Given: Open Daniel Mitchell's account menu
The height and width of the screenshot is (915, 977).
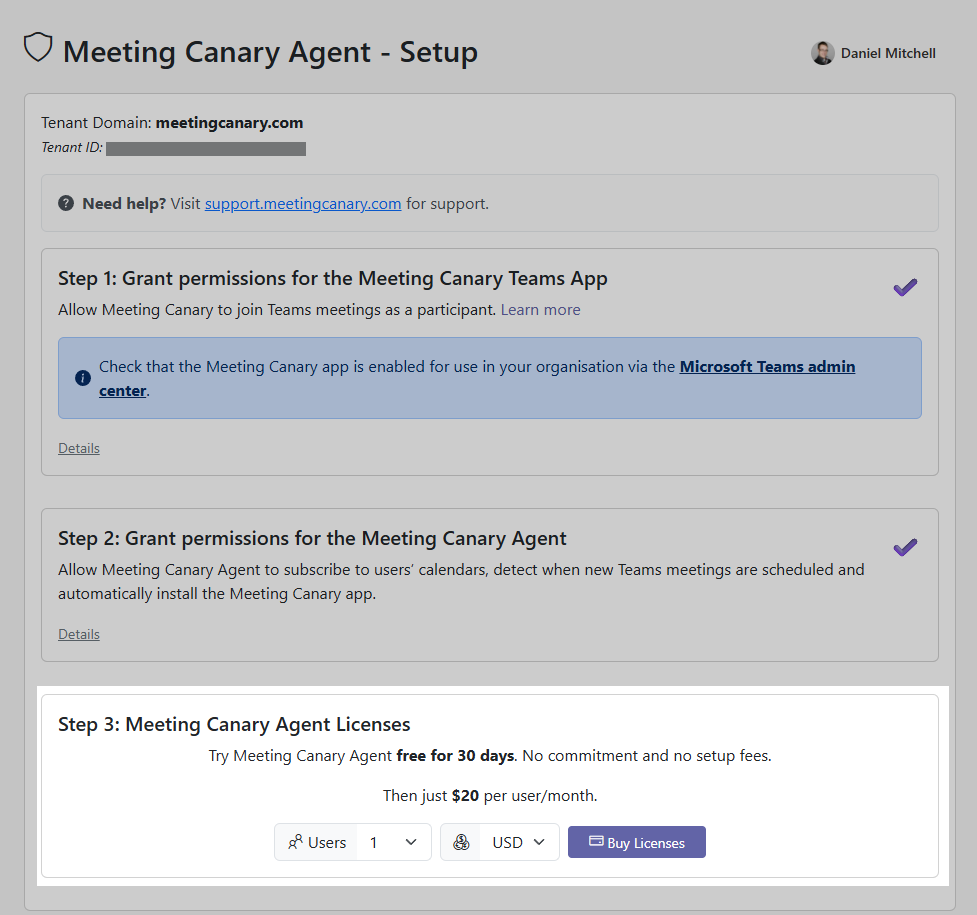Looking at the screenshot, I should [x=887, y=53].
